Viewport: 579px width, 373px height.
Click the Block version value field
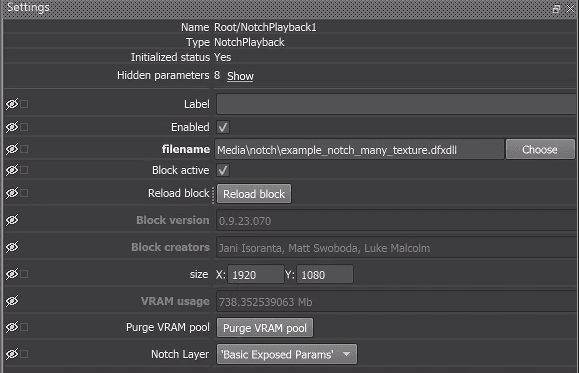(x=396, y=221)
